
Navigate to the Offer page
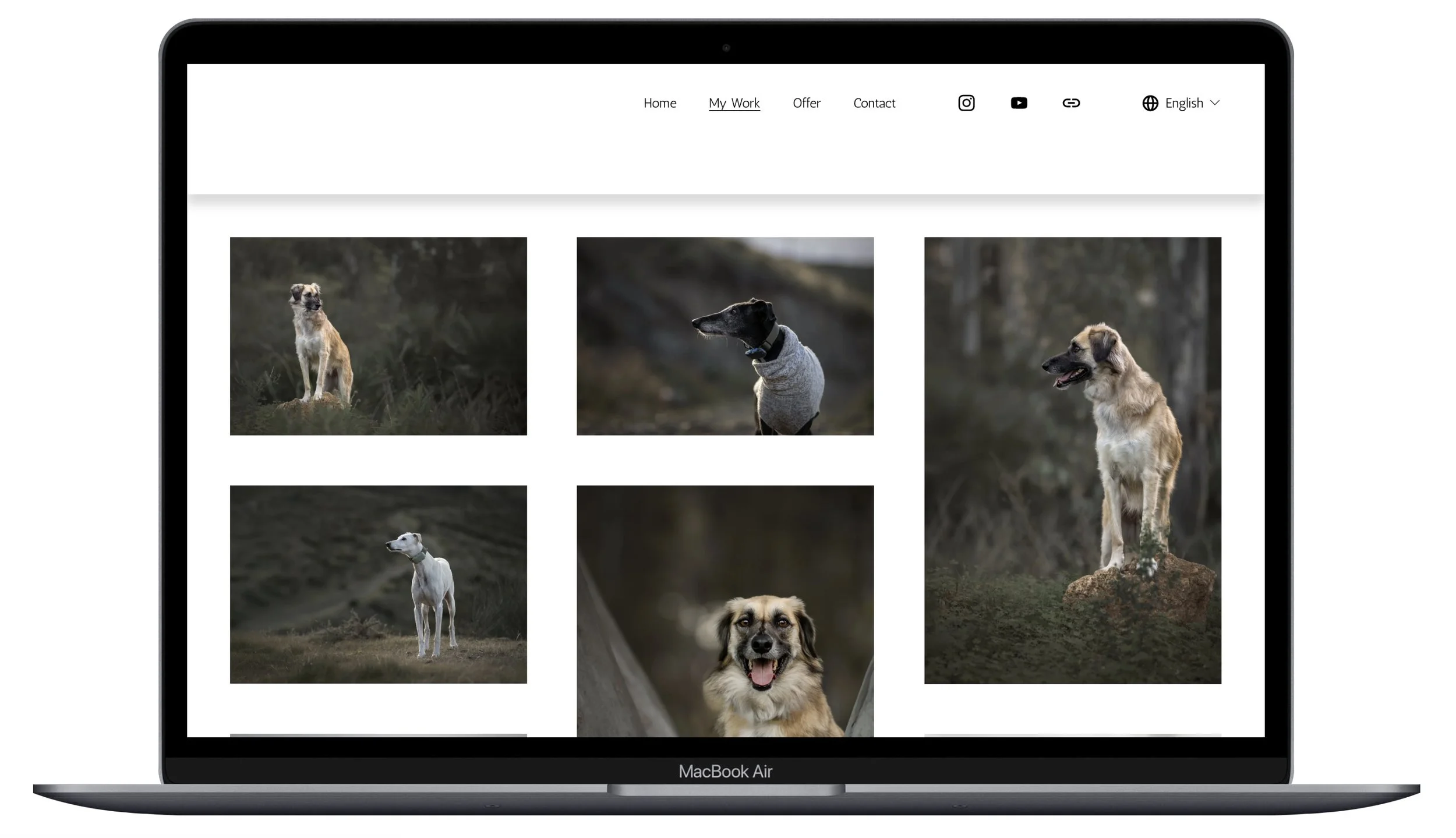(806, 103)
